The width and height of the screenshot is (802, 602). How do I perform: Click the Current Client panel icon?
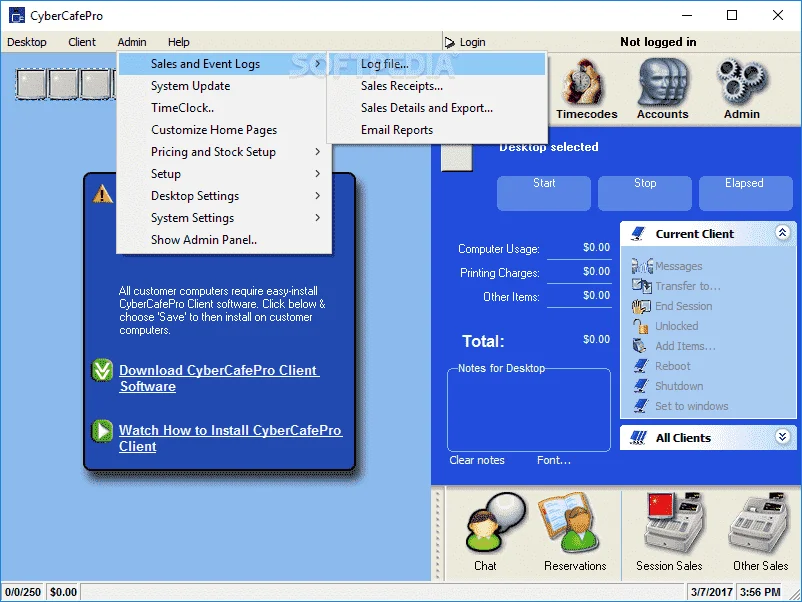coord(638,234)
